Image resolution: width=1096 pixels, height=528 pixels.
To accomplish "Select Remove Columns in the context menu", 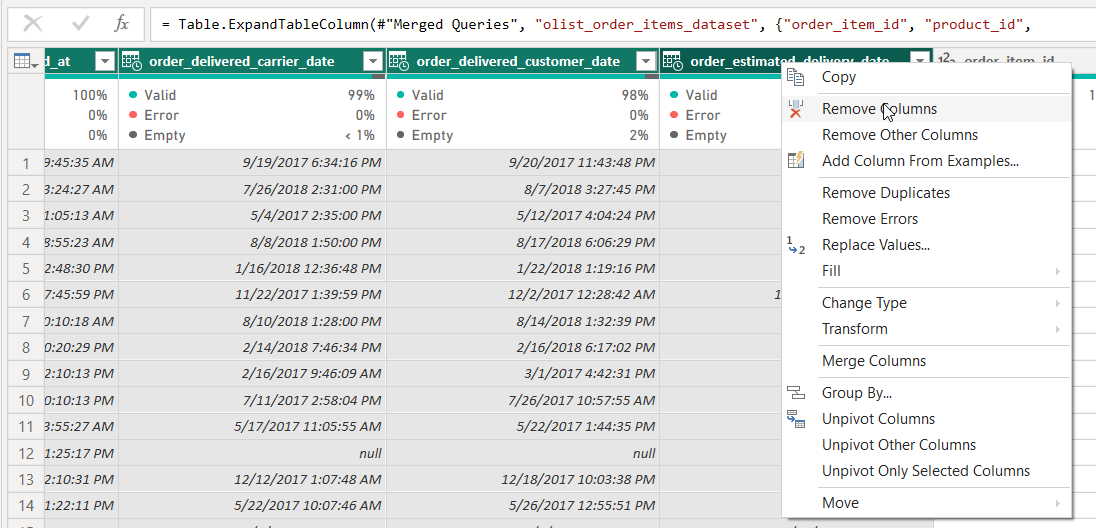I will [x=926, y=109].
